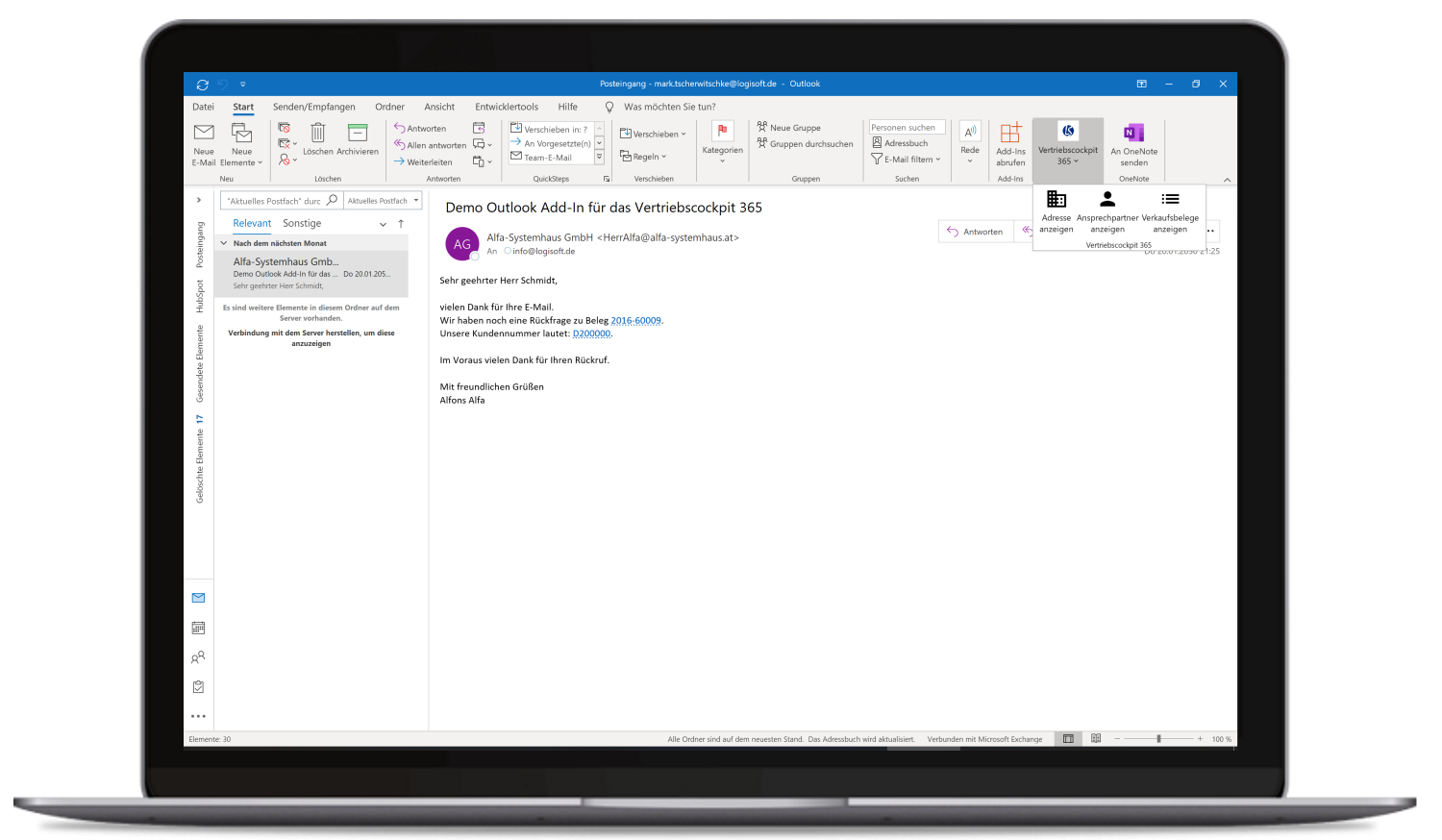Select the Alfa-Systemhaus GmbH message
The width and height of the screenshot is (1442, 840).
(x=313, y=273)
